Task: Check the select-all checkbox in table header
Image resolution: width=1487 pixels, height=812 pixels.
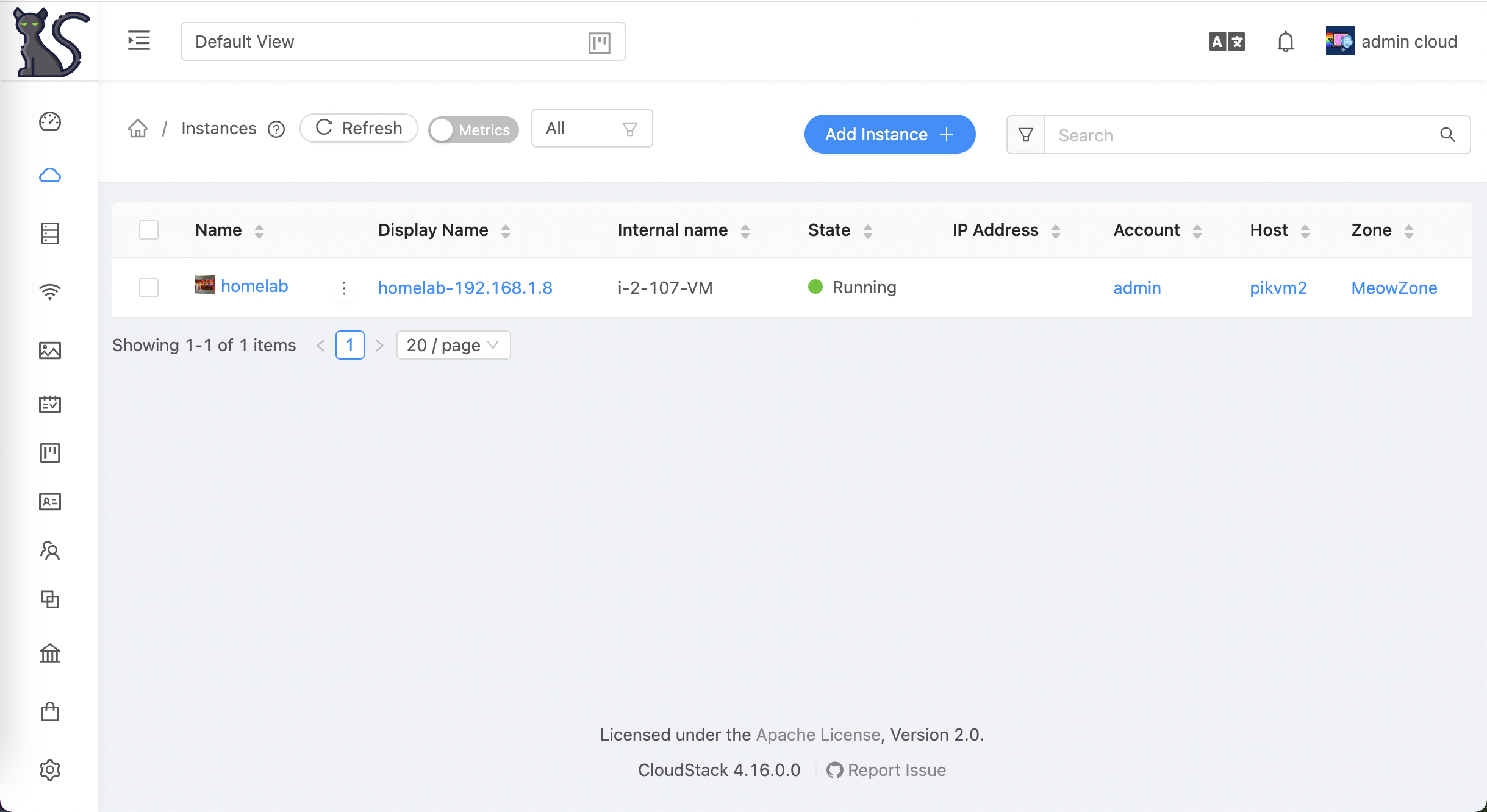Action: (149, 230)
